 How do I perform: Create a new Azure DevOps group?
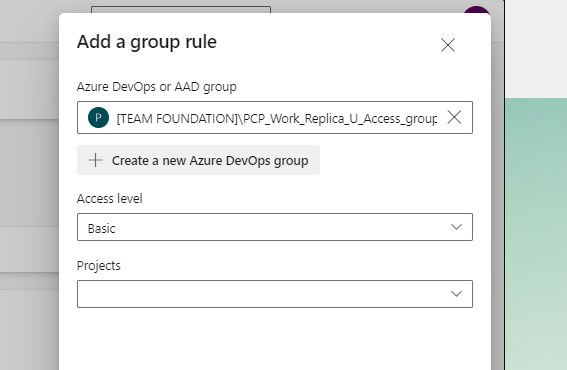198,160
